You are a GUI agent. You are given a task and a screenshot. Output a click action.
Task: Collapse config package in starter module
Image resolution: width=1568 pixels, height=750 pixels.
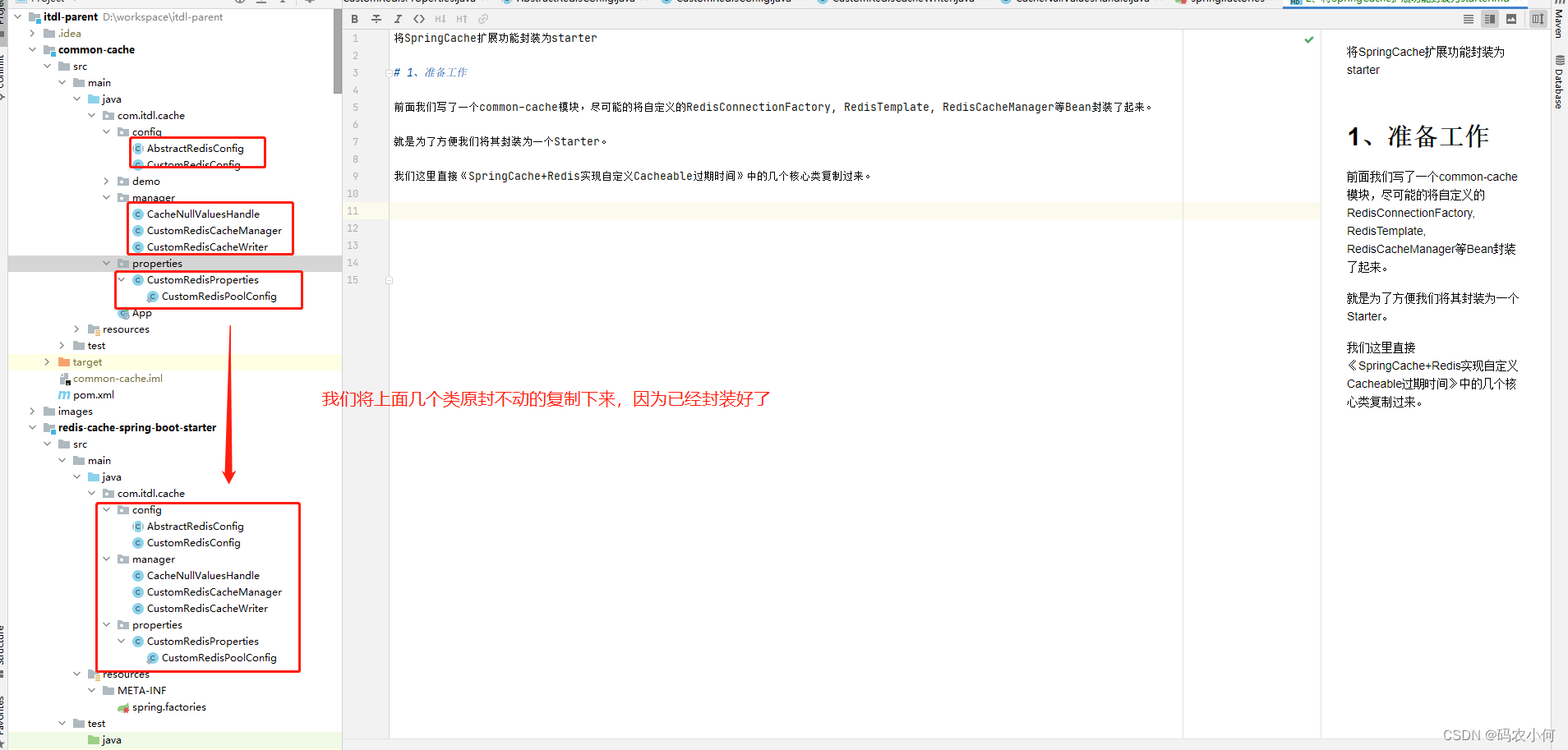[106, 509]
